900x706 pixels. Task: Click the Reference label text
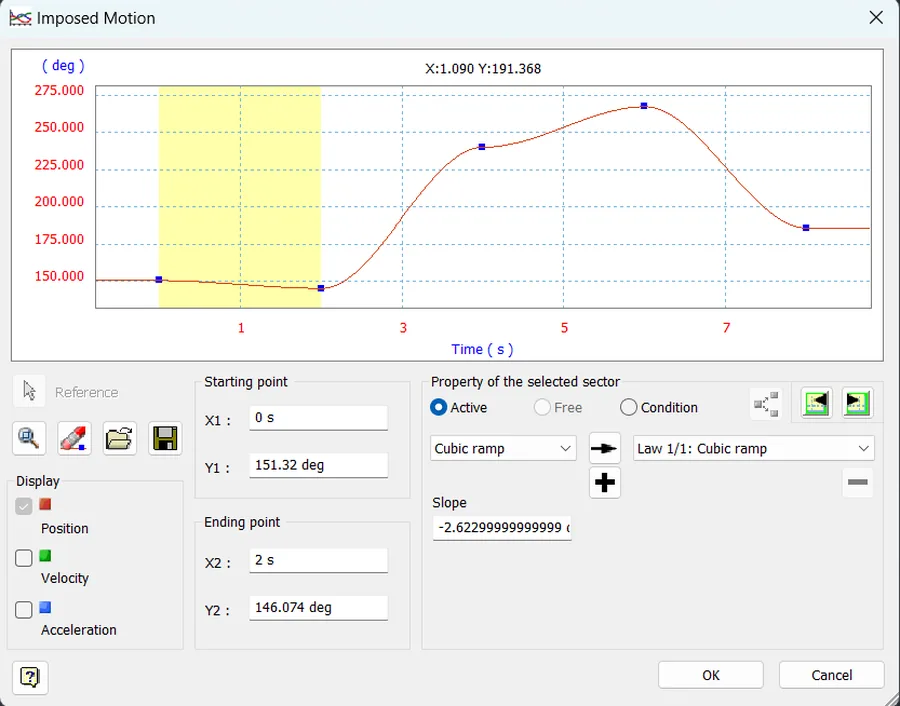tap(87, 392)
